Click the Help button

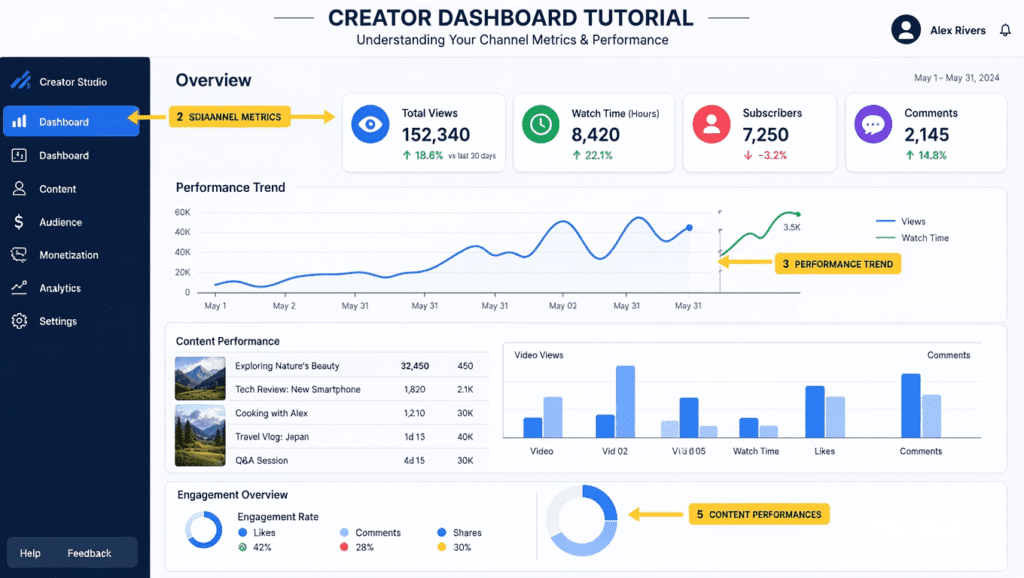[30, 553]
